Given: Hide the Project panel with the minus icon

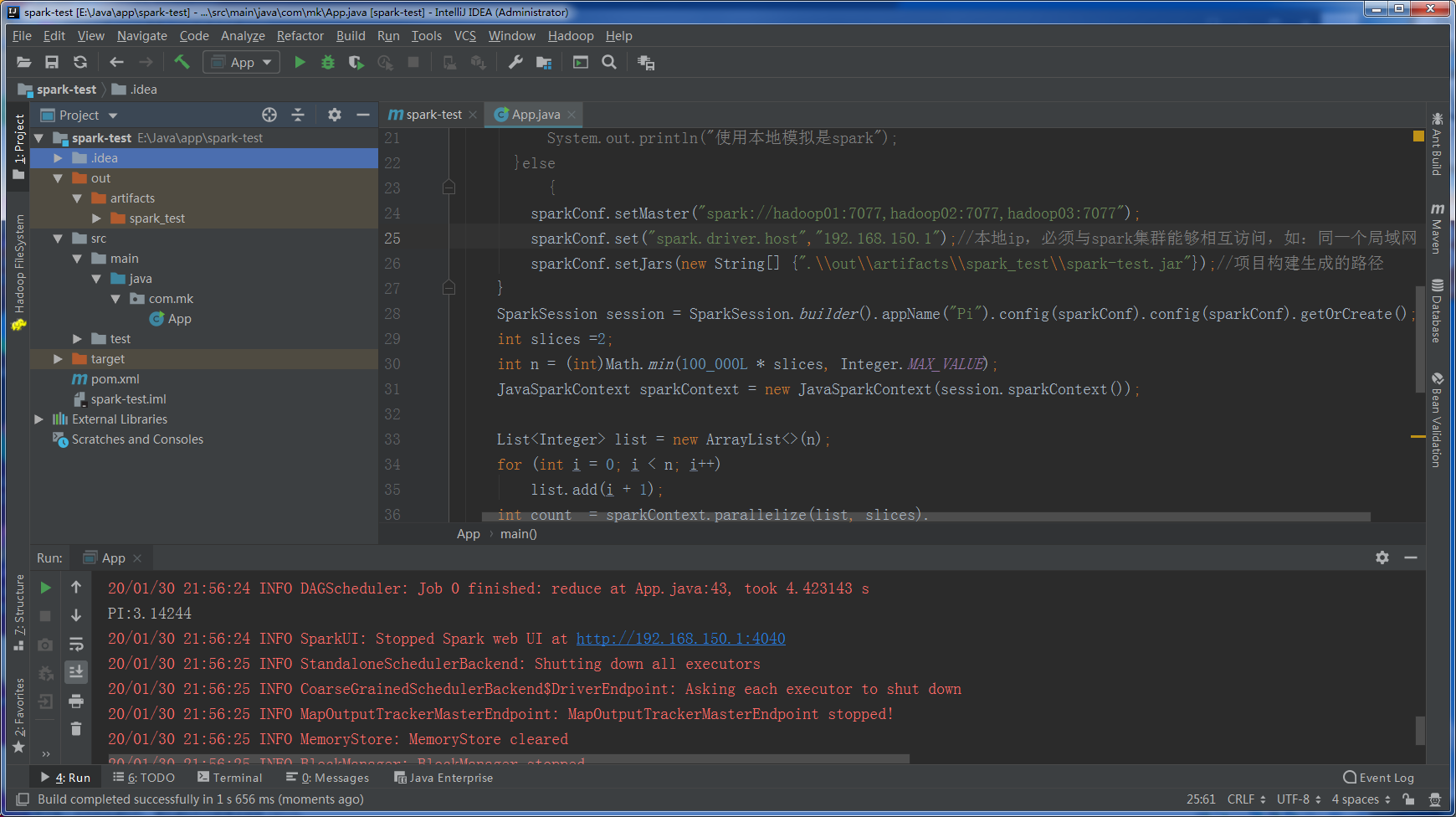Looking at the screenshot, I should [x=363, y=115].
